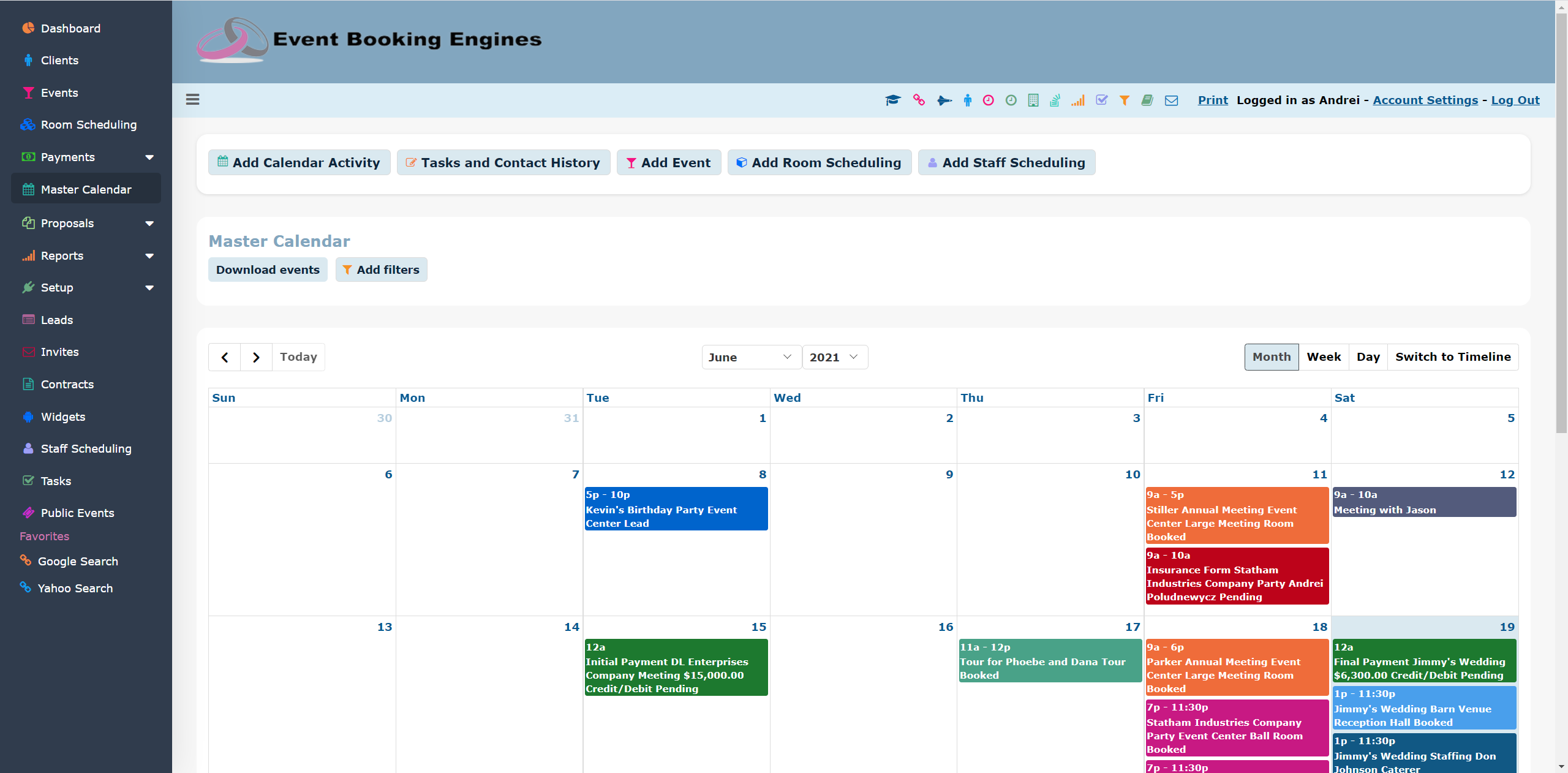Expand the Payments sidebar submenu
Viewport: 1568px width, 773px height.
click(x=149, y=157)
